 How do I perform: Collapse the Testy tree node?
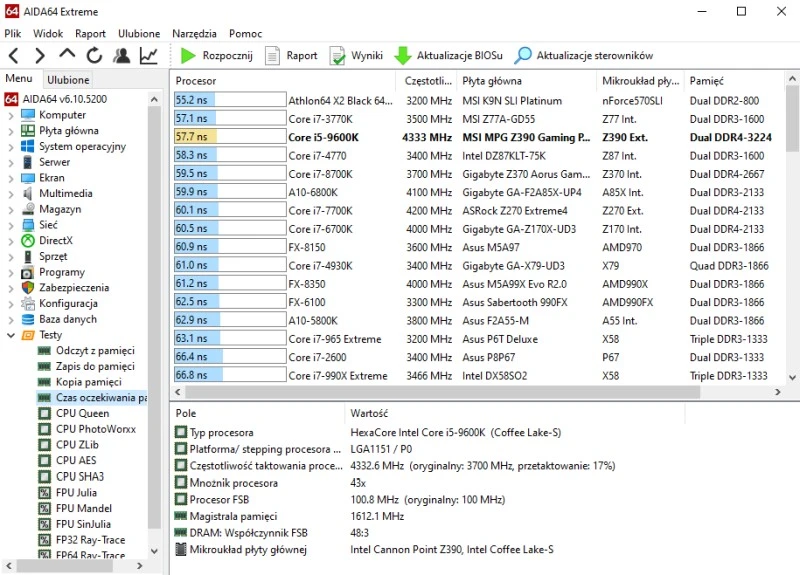11,335
